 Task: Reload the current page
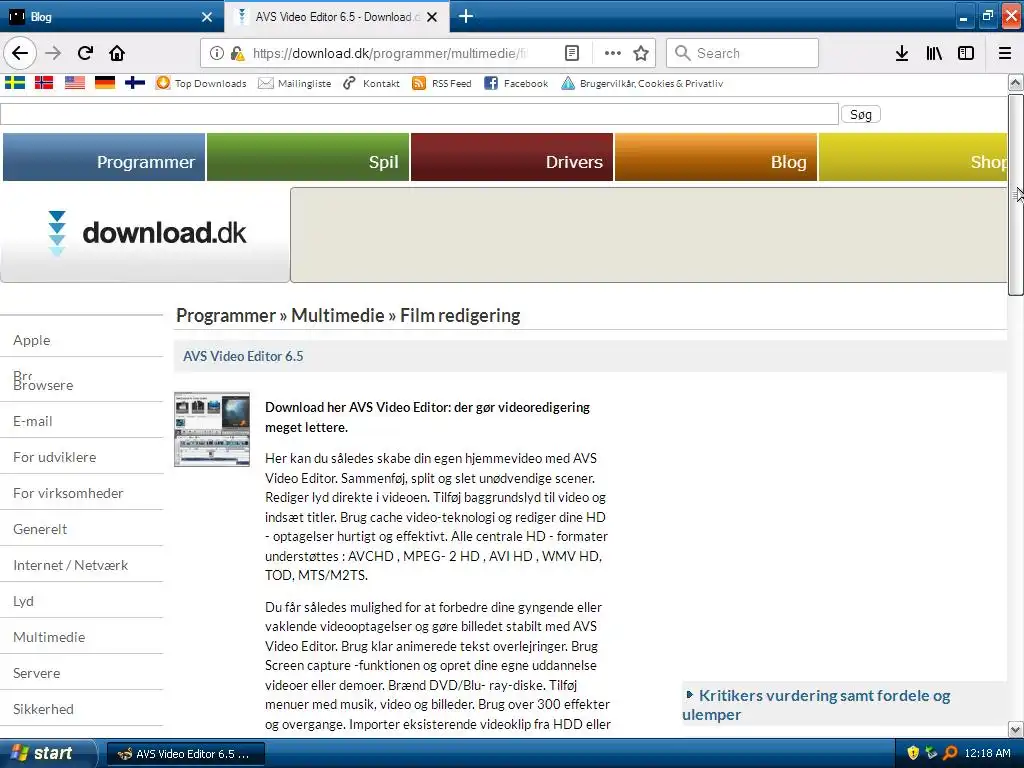click(x=86, y=53)
